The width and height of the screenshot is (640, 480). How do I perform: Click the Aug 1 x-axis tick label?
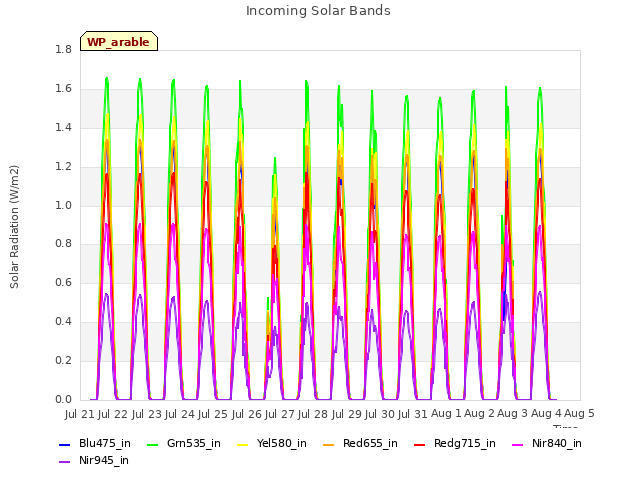pos(446,414)
